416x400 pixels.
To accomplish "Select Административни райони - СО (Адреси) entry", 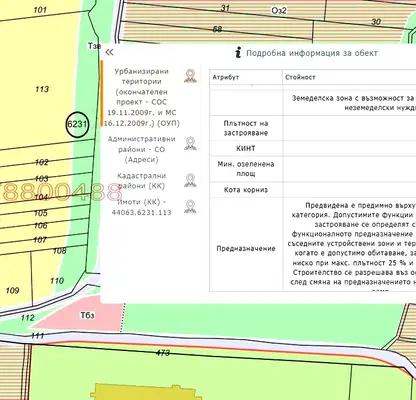I will point(142,149).
